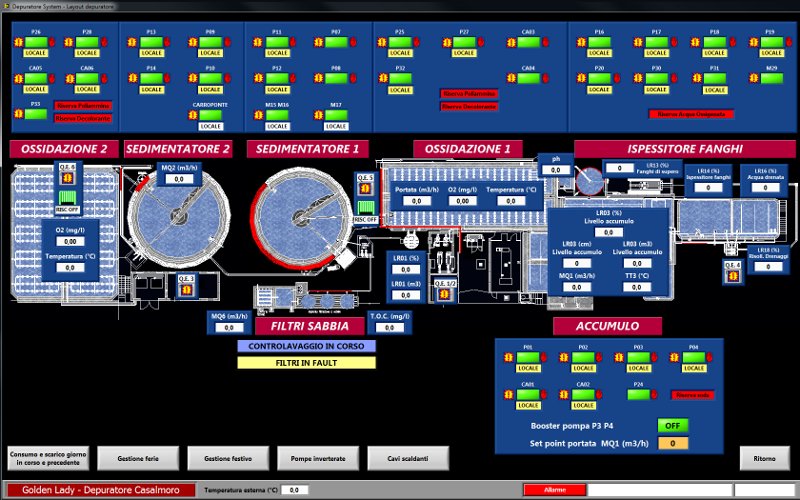
Task: Select the alarm icon left of P13
Action: pos(133,42)
